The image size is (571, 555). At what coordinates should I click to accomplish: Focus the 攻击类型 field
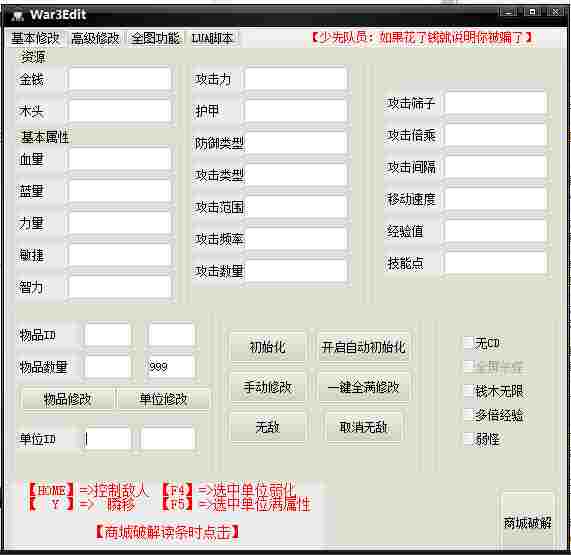296,175
